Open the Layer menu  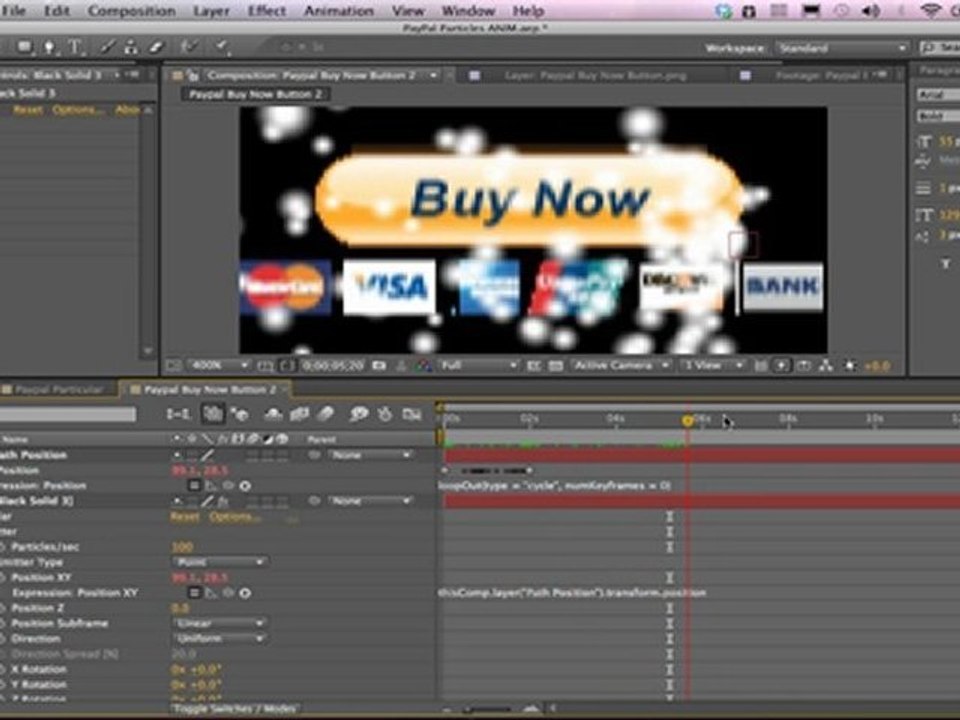coord(211,11)
